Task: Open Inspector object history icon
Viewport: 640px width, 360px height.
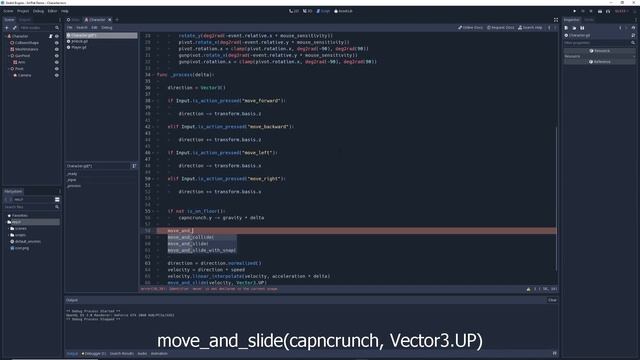Action: (633, 28)
